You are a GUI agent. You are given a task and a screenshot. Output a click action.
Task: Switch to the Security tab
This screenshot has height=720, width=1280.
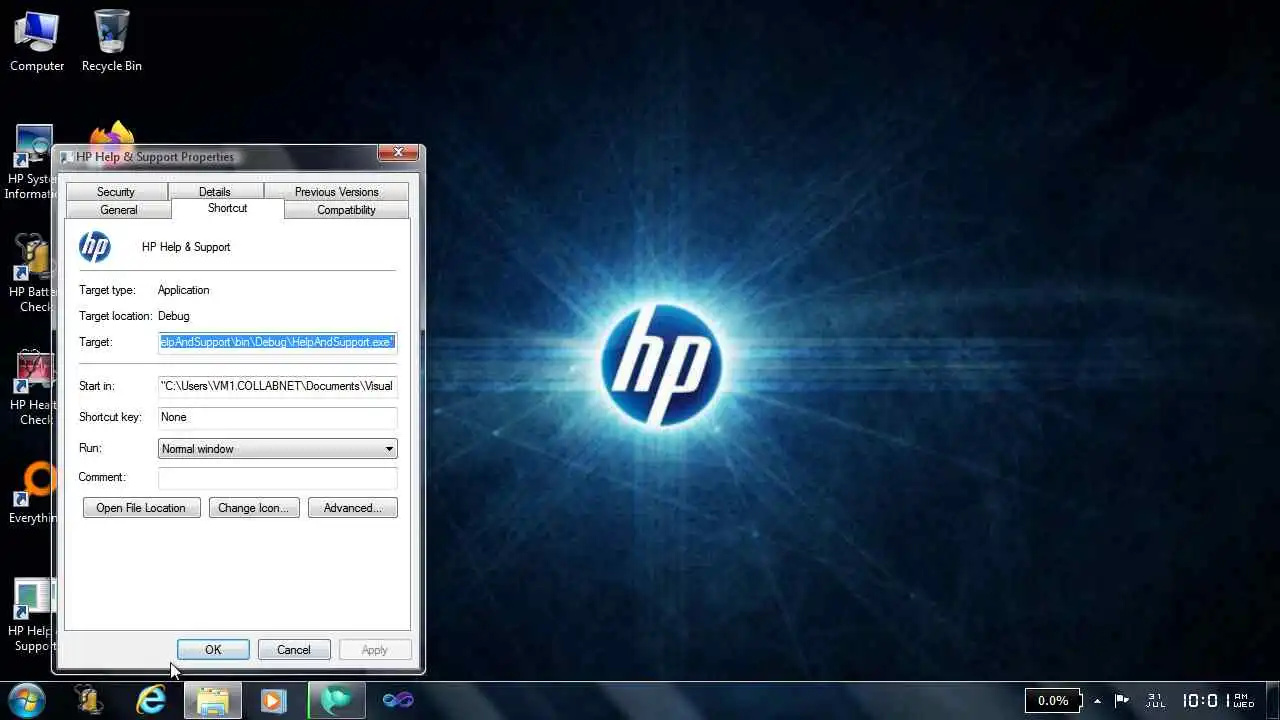(x=116, y=191)
